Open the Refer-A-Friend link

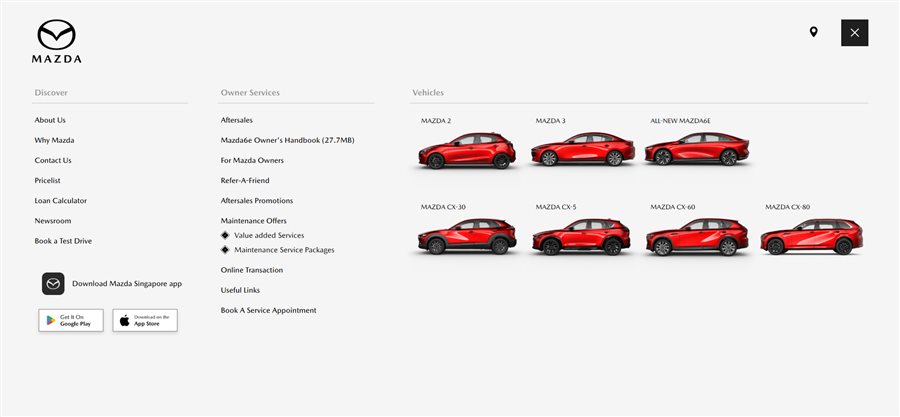245,180
